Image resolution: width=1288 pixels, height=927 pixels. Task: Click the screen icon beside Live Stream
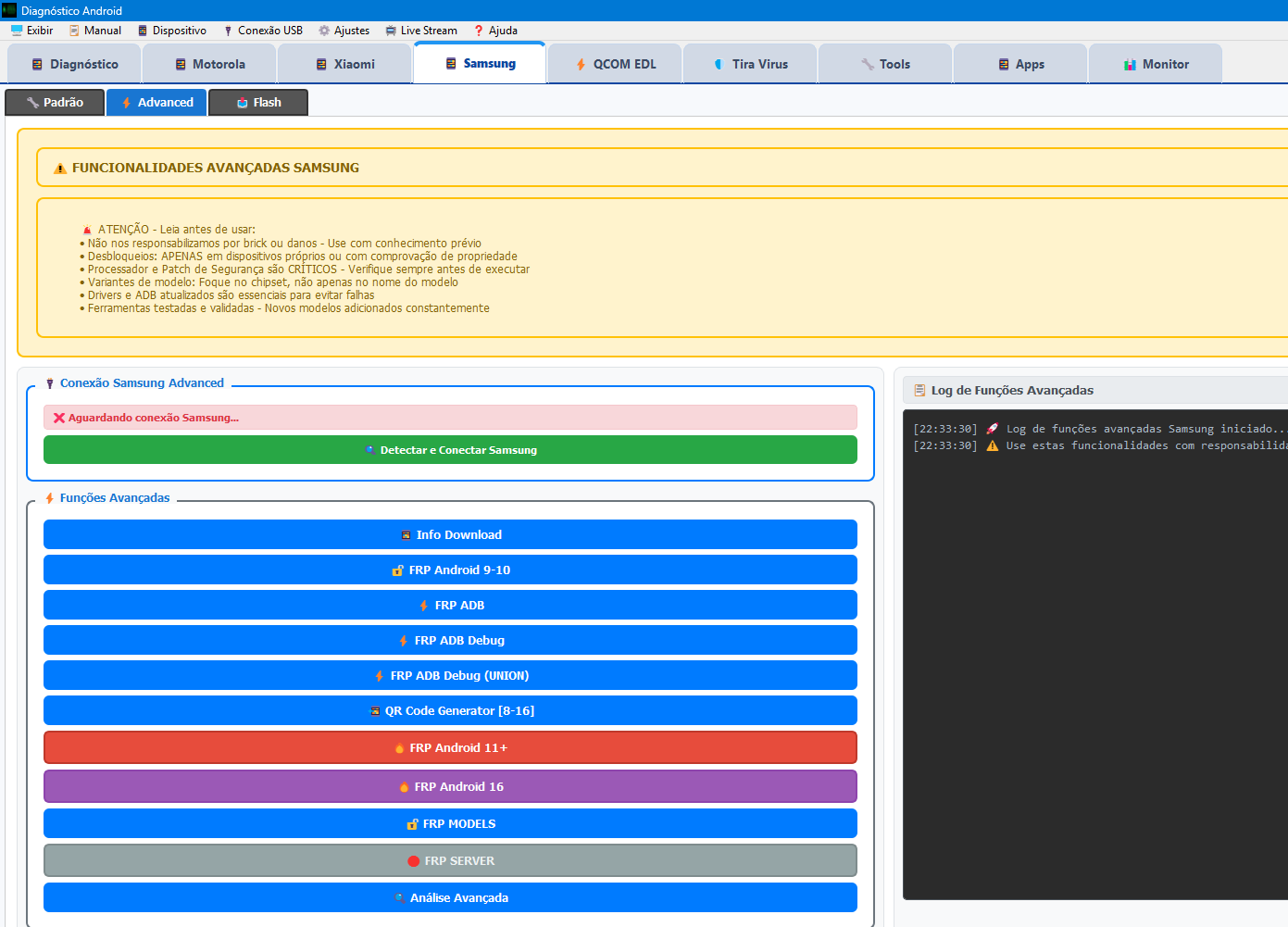pyautogui.click(x=391, y=31)
